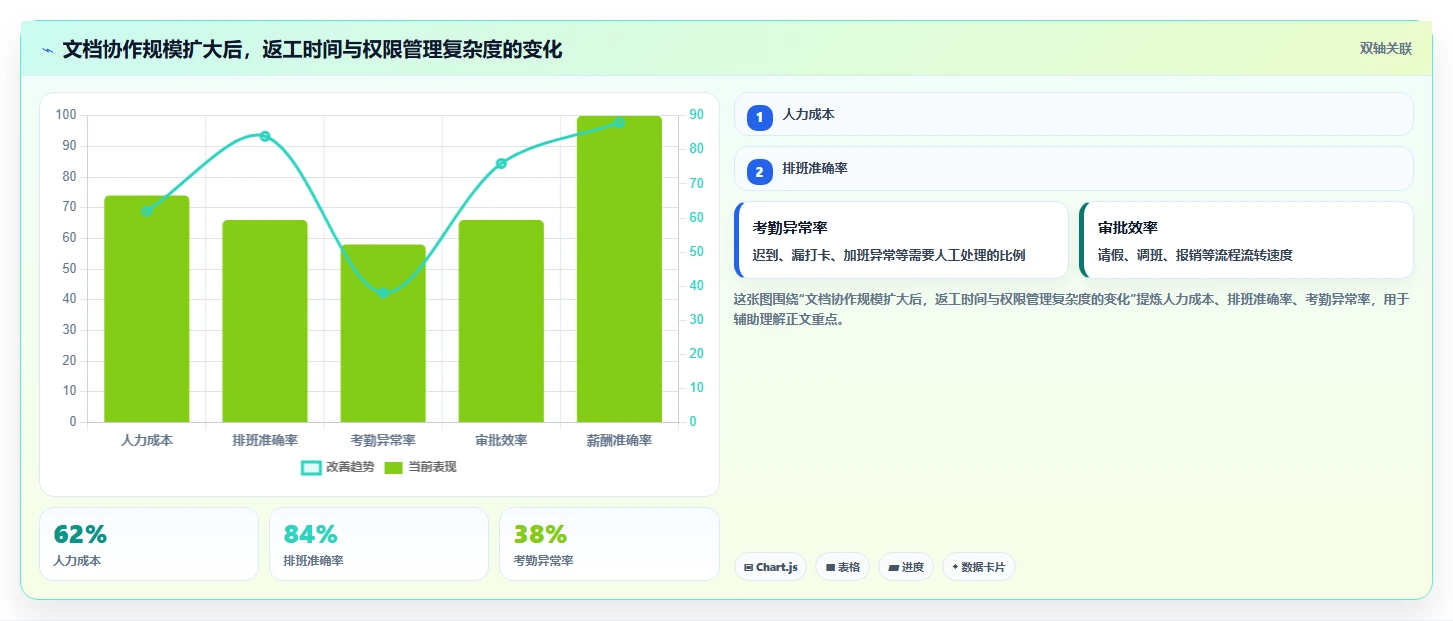Image resolution: width=1453 pixels, height=621 pixels.
Task: Click the 双轴关联 label in the header
Action: point(1385,49)
